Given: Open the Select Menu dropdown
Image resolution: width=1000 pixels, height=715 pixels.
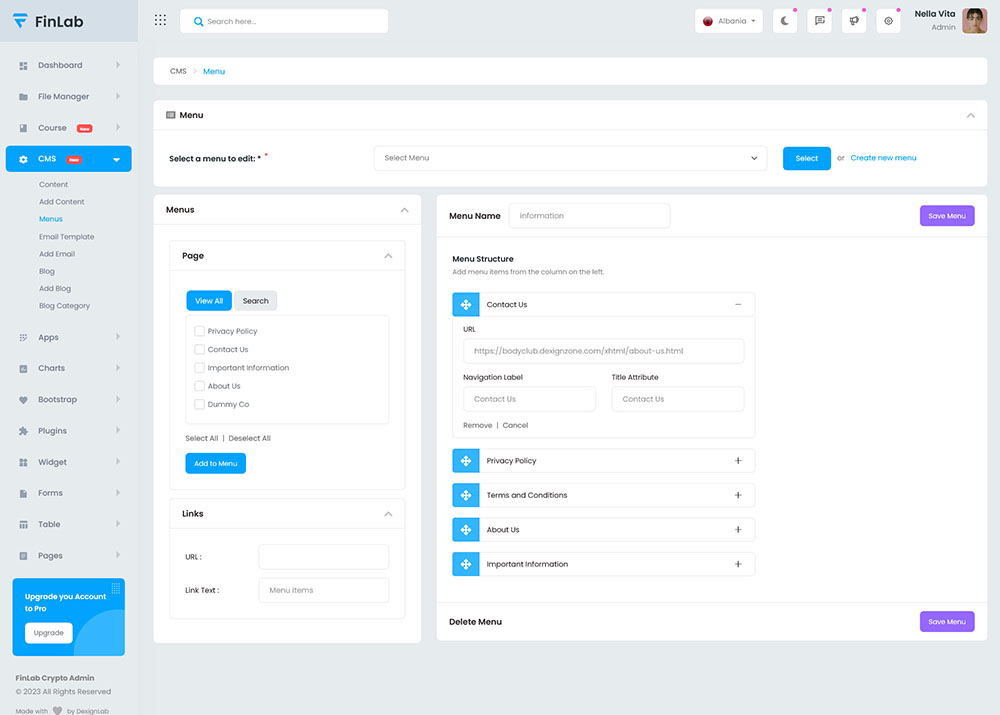Looking at the screenshot, I should coord(570,158).
